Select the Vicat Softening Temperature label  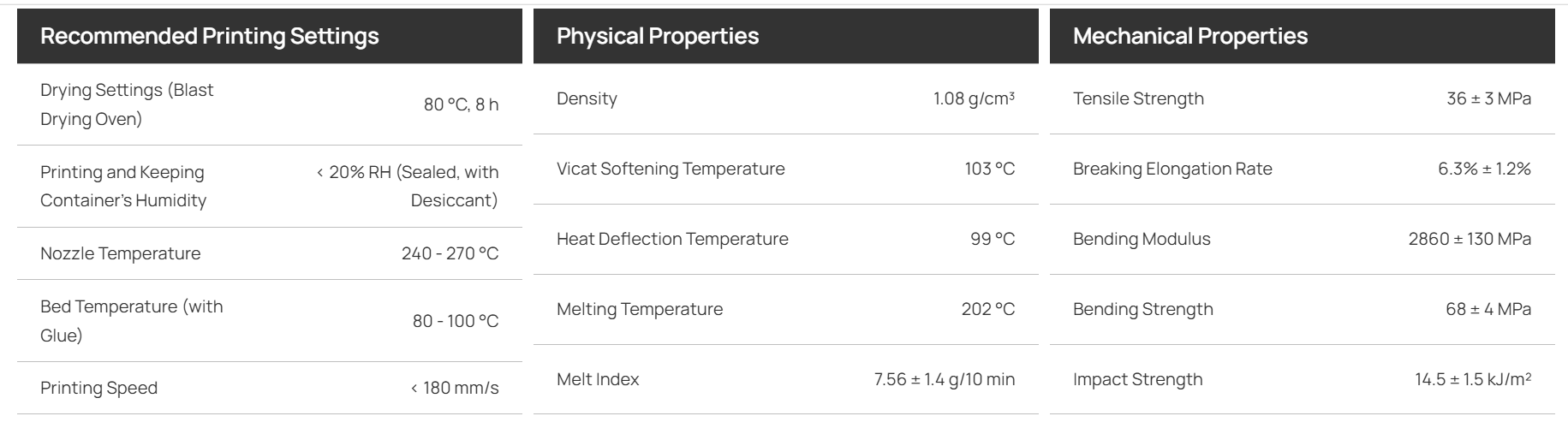coord(671,169)
